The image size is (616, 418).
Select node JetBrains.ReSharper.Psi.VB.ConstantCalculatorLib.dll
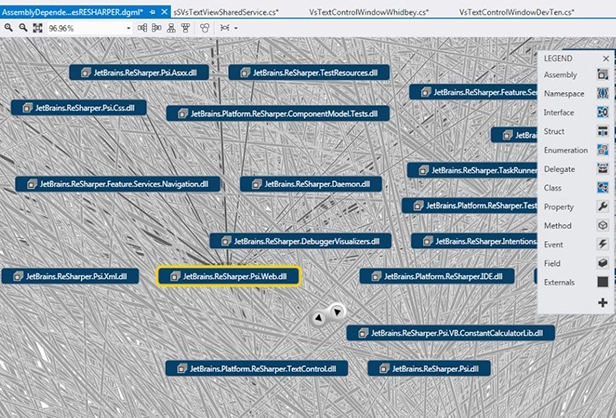[451, 333]
